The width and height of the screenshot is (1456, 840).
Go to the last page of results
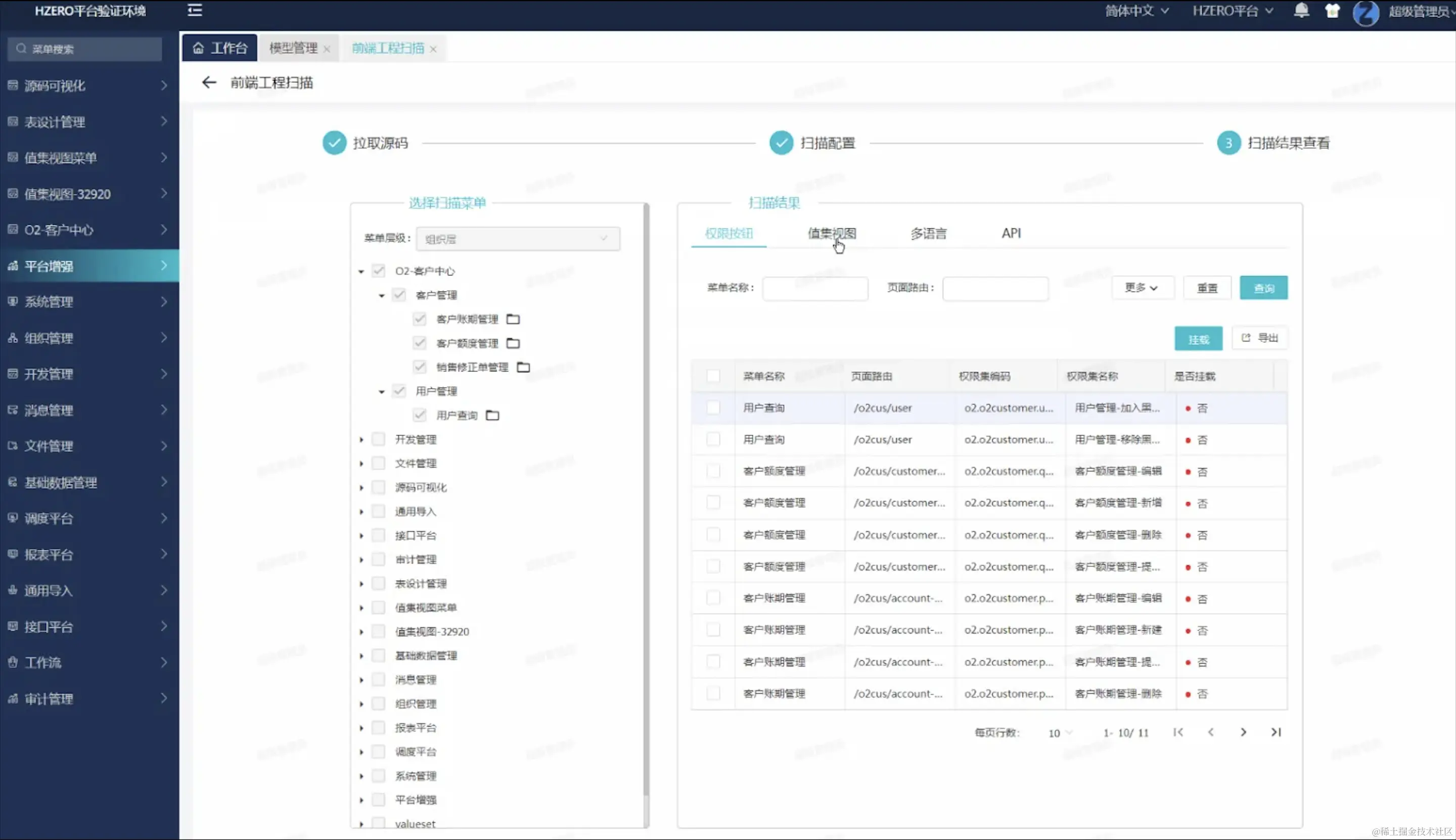pyautogui.click(x=1276, y=732)
